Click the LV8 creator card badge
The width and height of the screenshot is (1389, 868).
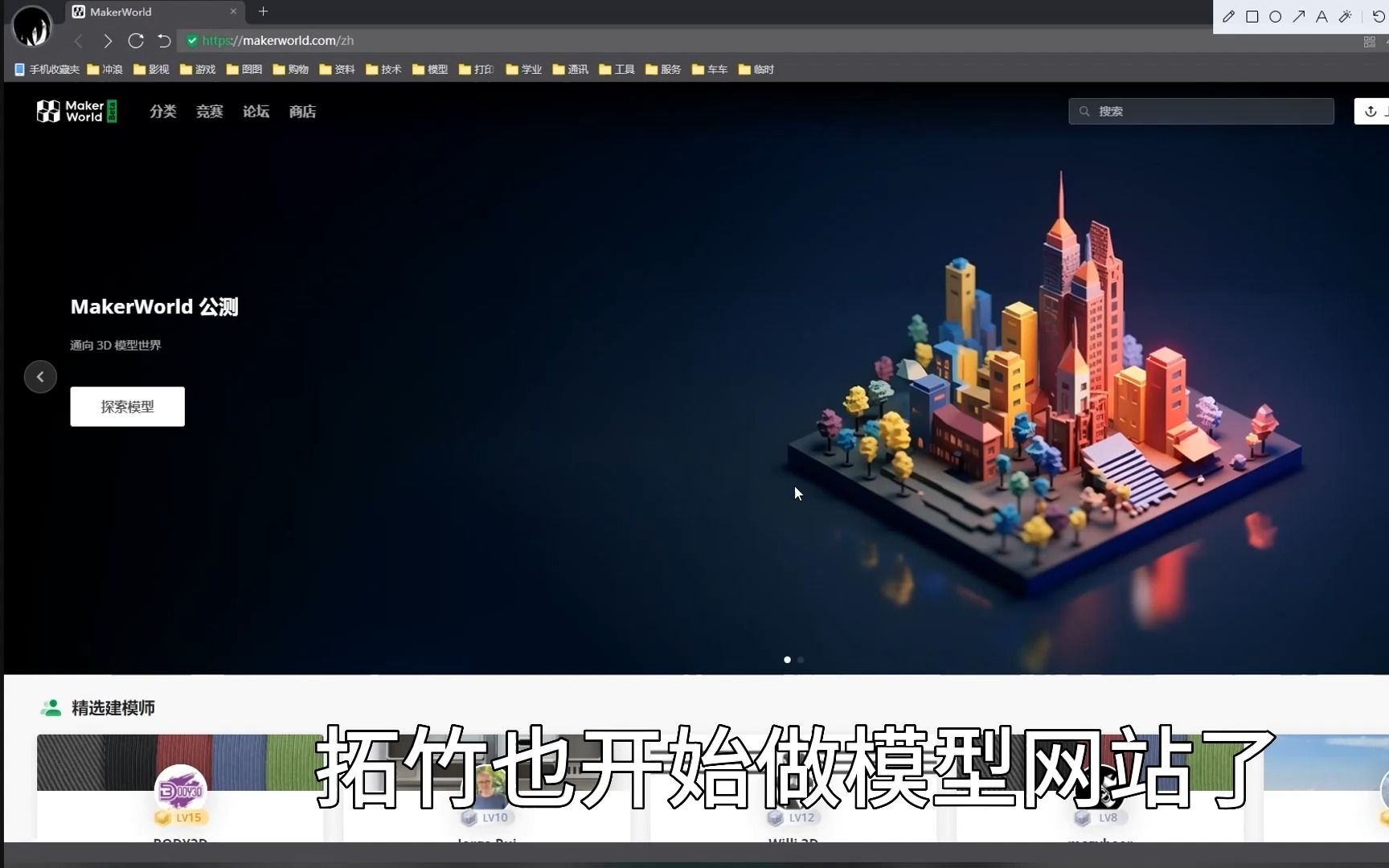click(x=1100, y=817)
